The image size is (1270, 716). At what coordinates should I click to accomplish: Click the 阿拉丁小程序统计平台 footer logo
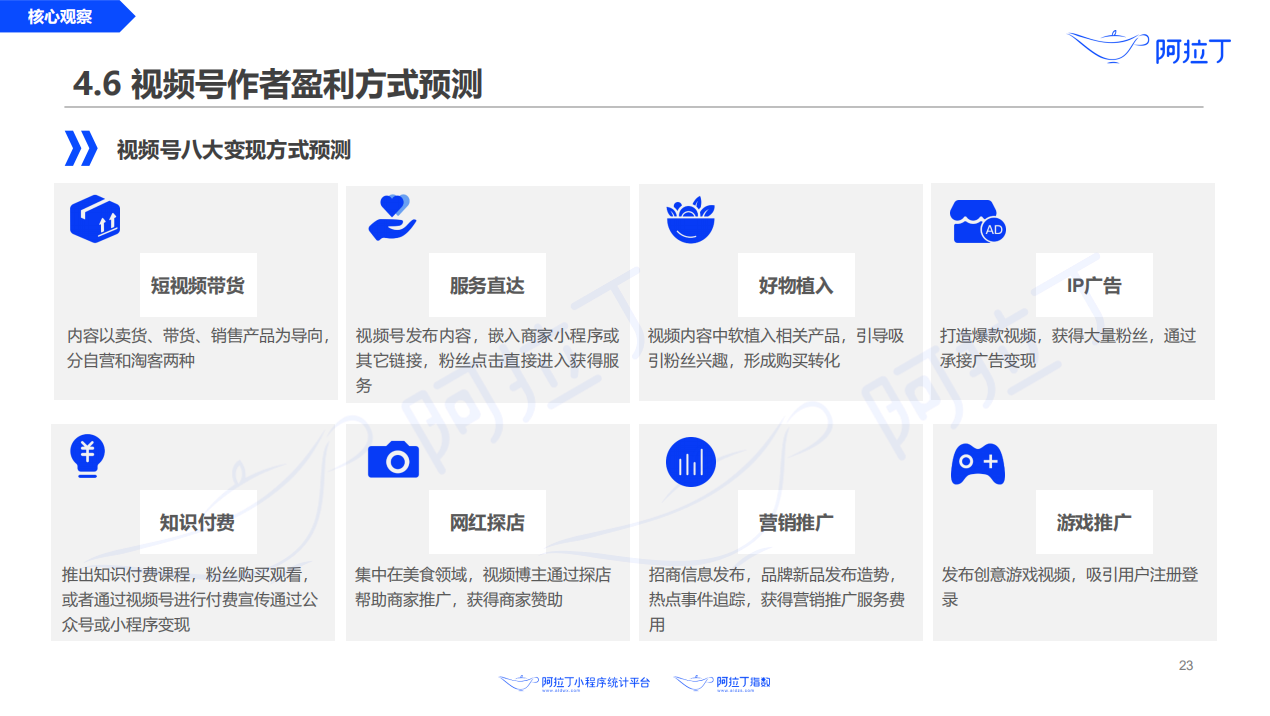click(575, 682)
